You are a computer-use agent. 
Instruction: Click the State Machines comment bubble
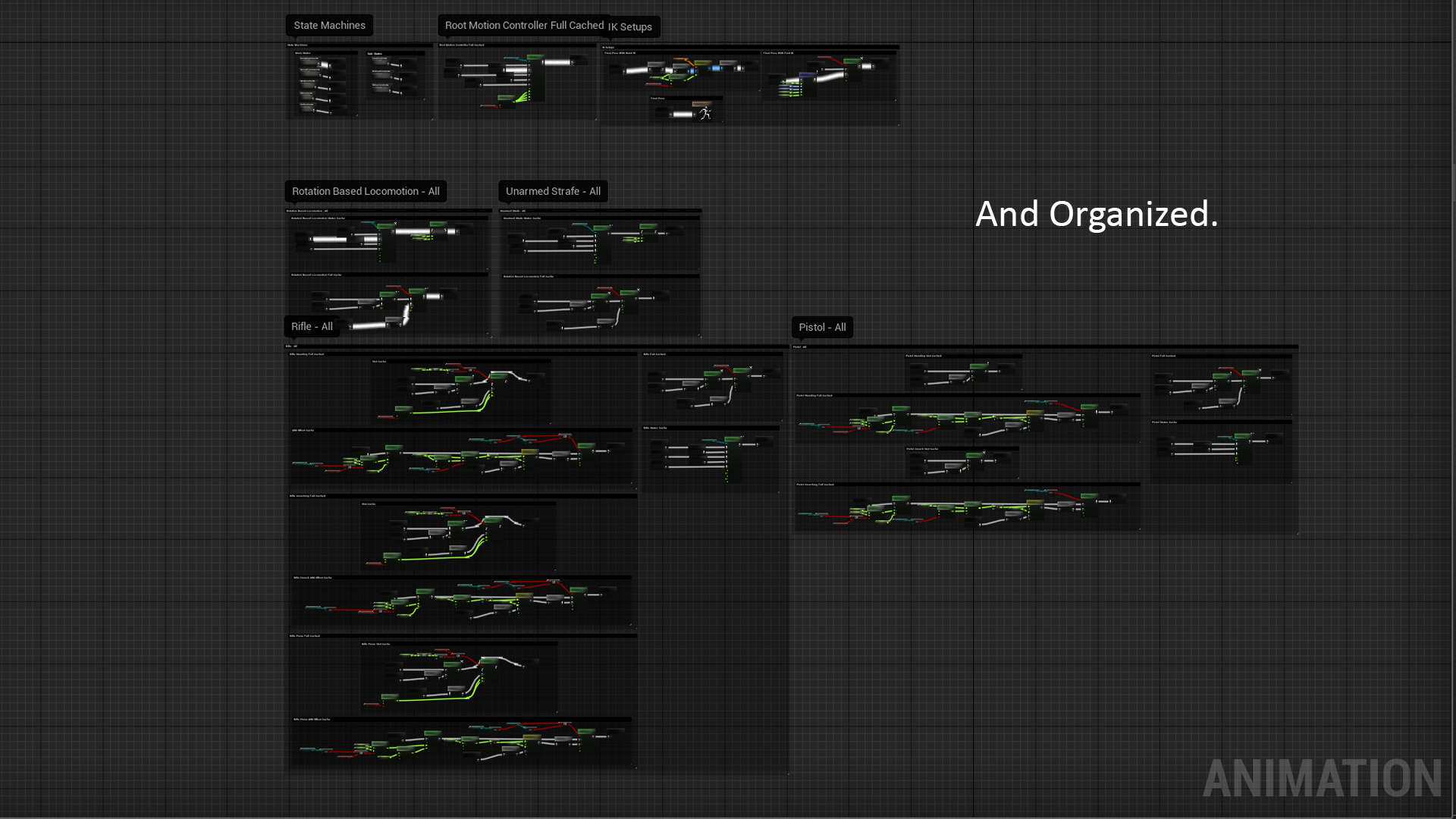tap(329, 25)
